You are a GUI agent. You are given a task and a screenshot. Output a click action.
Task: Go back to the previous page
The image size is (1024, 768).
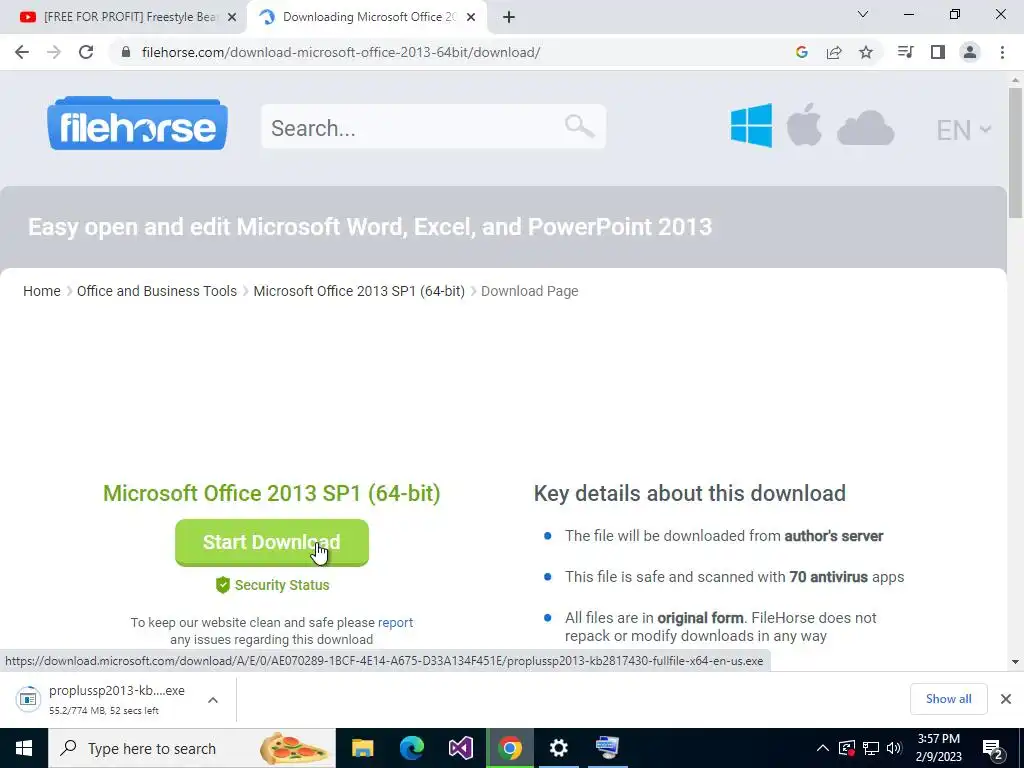22,52
